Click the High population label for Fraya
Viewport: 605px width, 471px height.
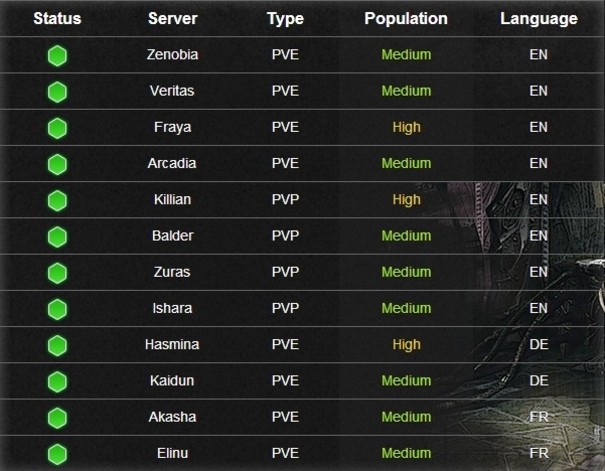pos(406,127)
